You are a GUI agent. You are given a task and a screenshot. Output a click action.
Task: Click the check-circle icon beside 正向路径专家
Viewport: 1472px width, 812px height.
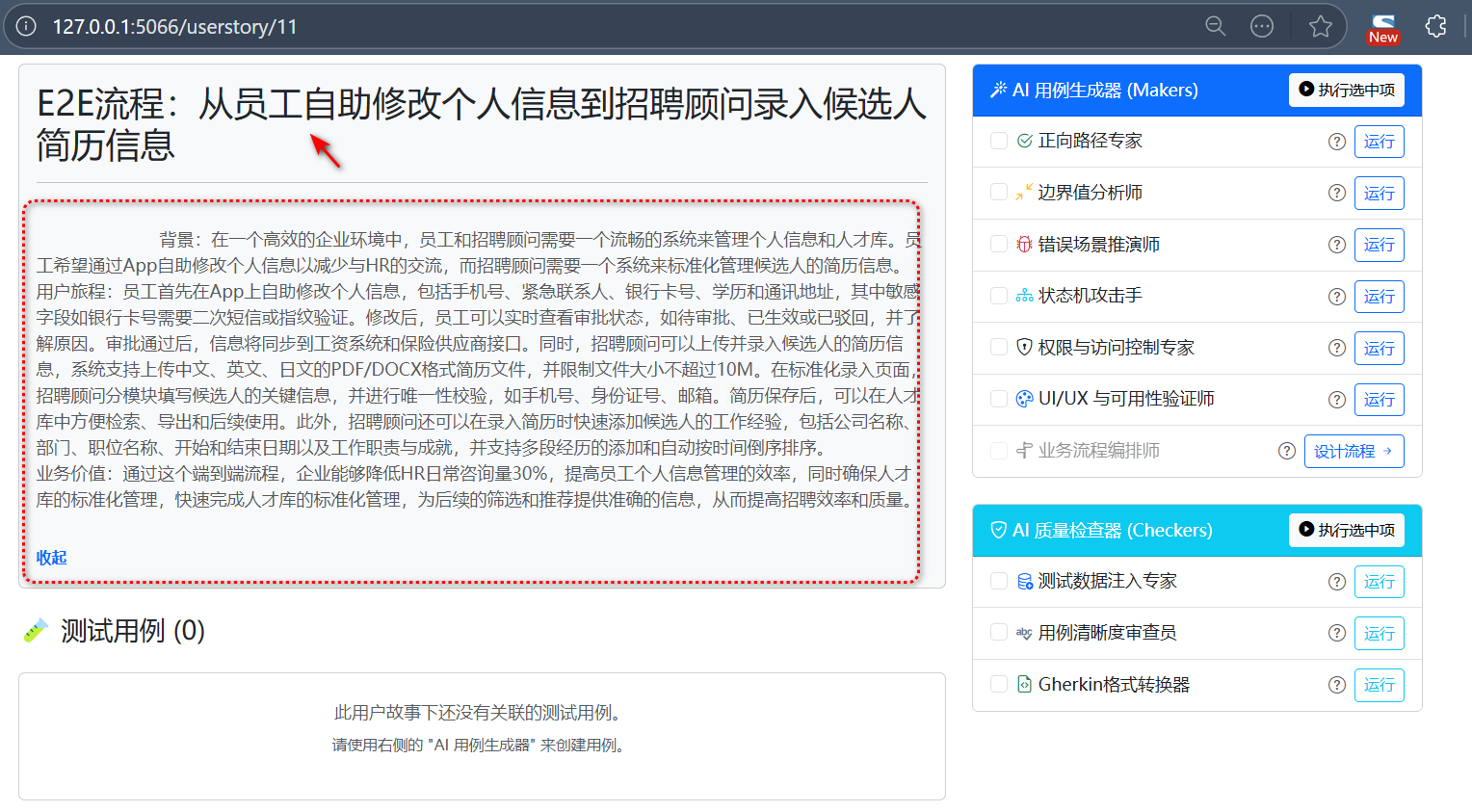[1025, 141]
